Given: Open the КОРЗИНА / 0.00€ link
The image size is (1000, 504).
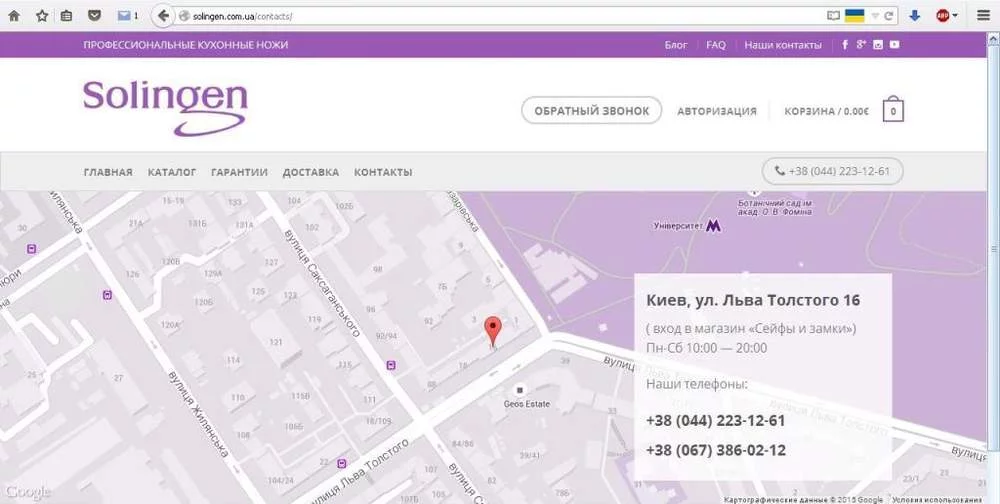Looking at the screenshot, I should (827, 111).
